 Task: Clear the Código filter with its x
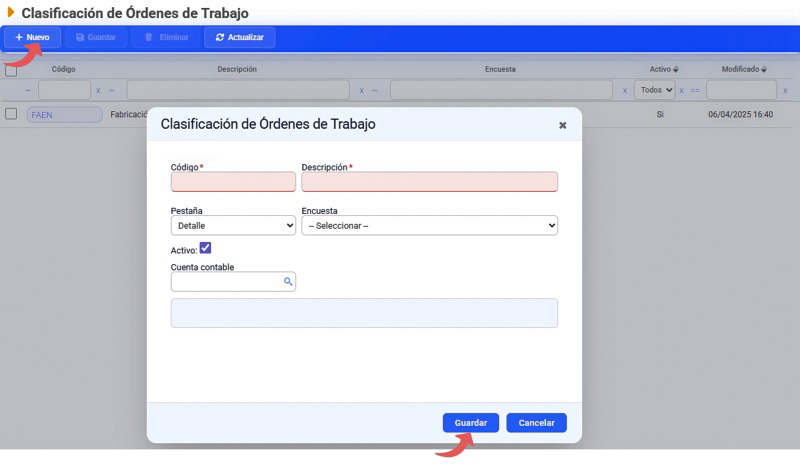click(x=98, y=90)
